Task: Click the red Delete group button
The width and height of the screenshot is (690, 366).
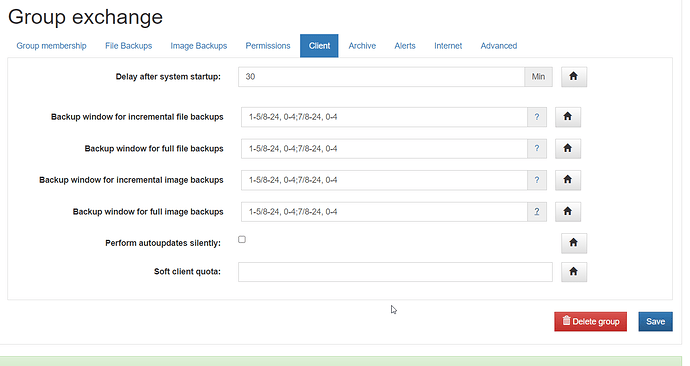Action: pos(591,322)
